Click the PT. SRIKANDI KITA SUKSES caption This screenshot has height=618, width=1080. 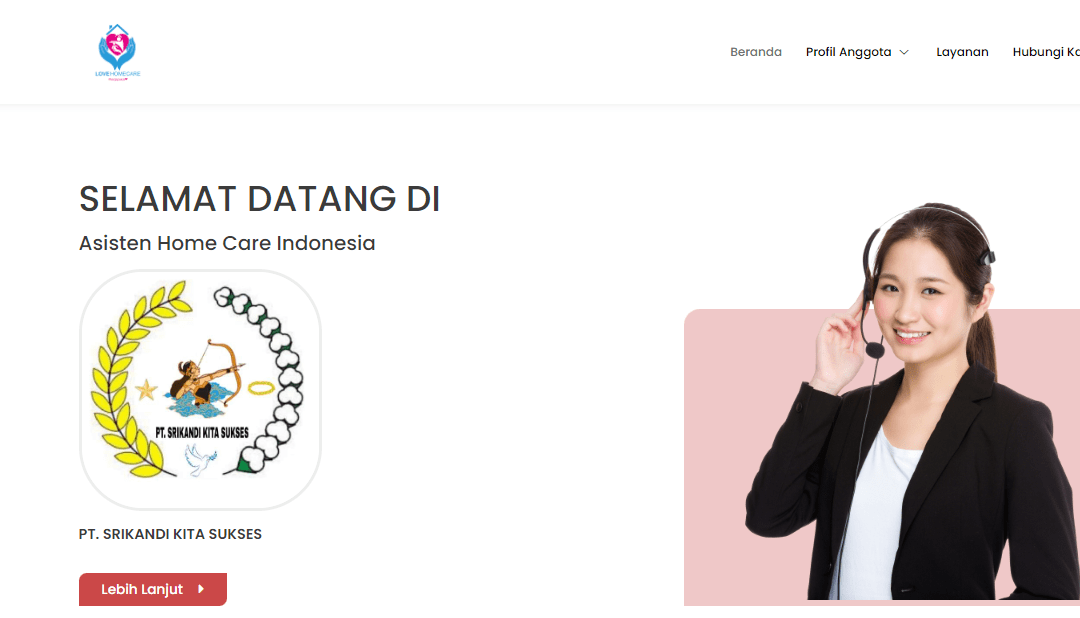[x=170, y=534]
